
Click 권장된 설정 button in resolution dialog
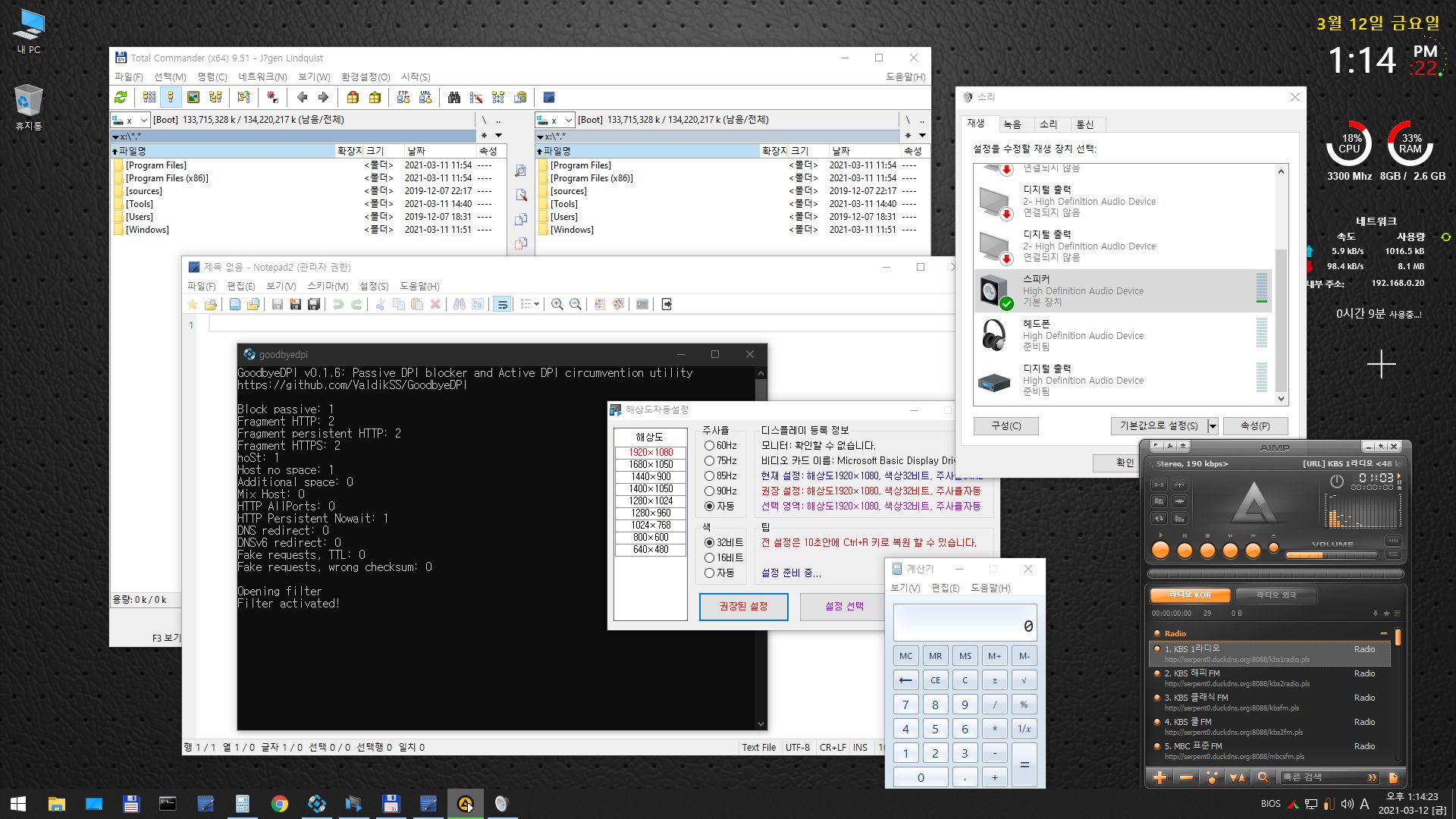tap(743, 607)
